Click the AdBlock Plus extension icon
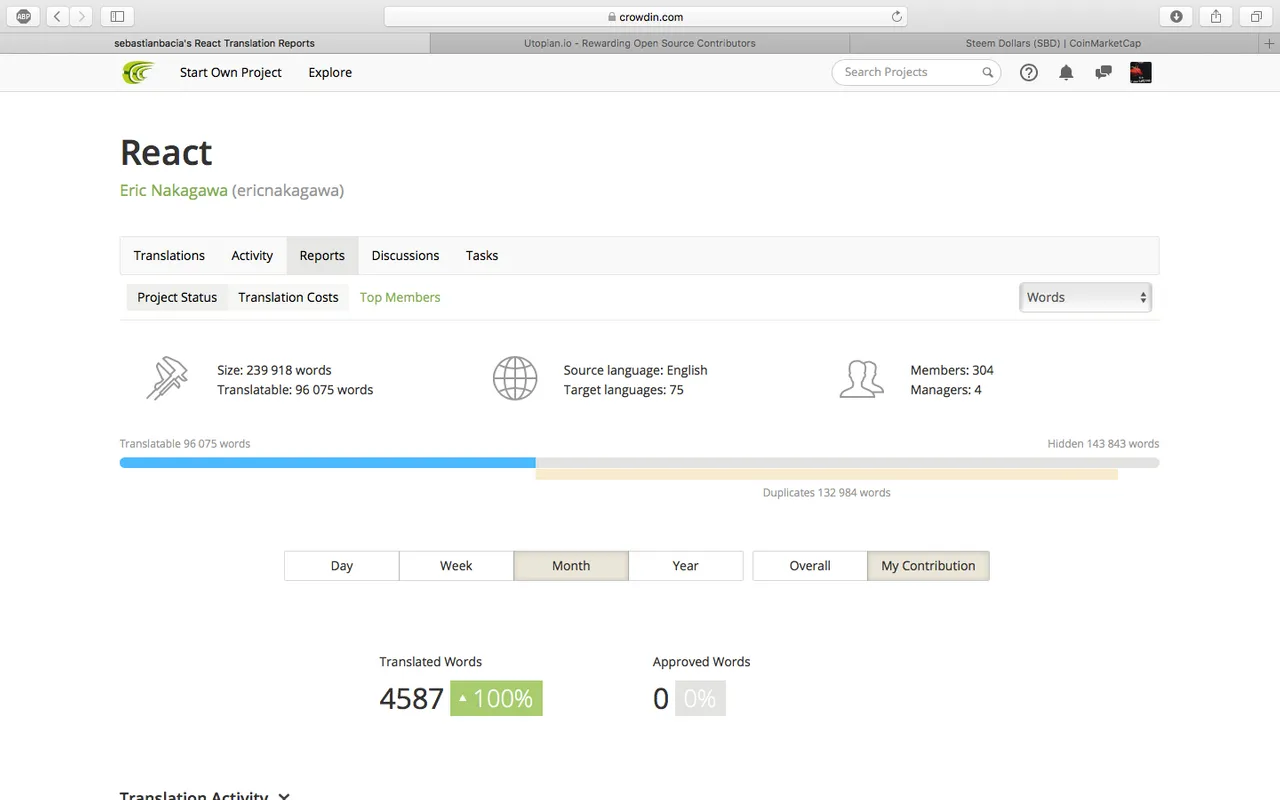This screenshot has width=1280, height=800. [24, 16]
